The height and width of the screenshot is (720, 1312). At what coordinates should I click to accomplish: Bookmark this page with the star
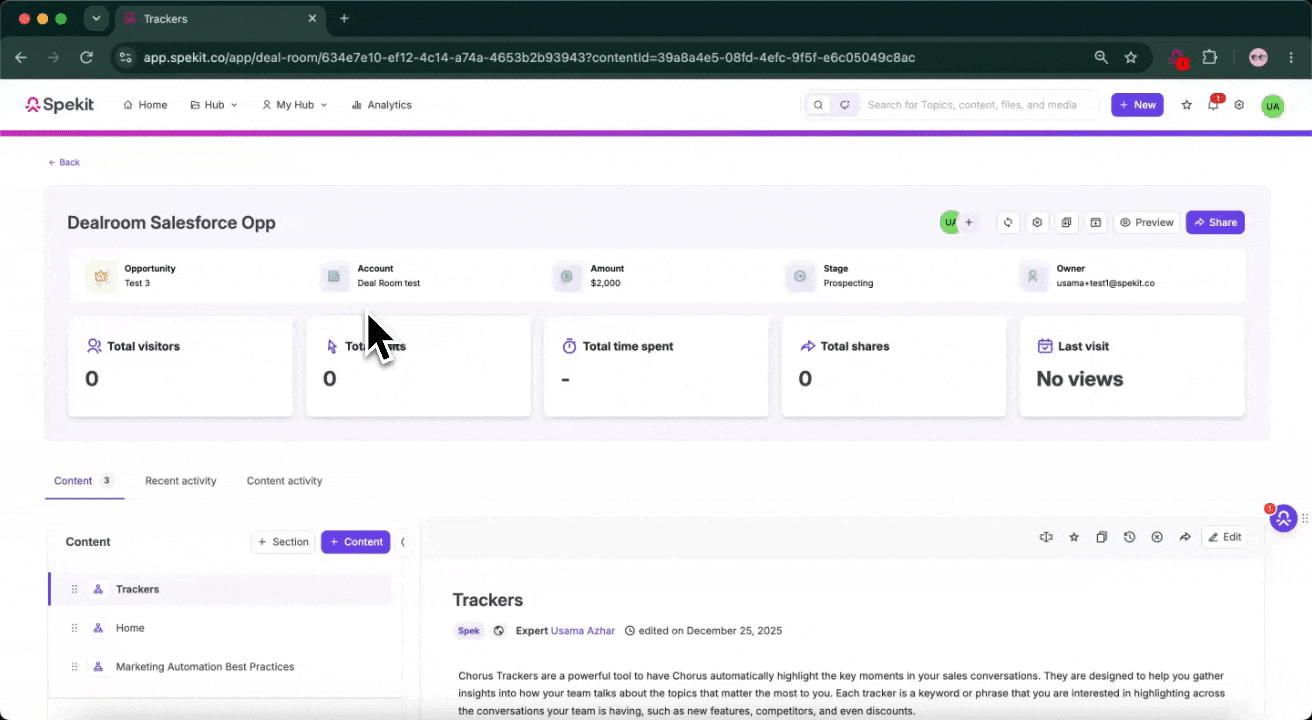1131,58
